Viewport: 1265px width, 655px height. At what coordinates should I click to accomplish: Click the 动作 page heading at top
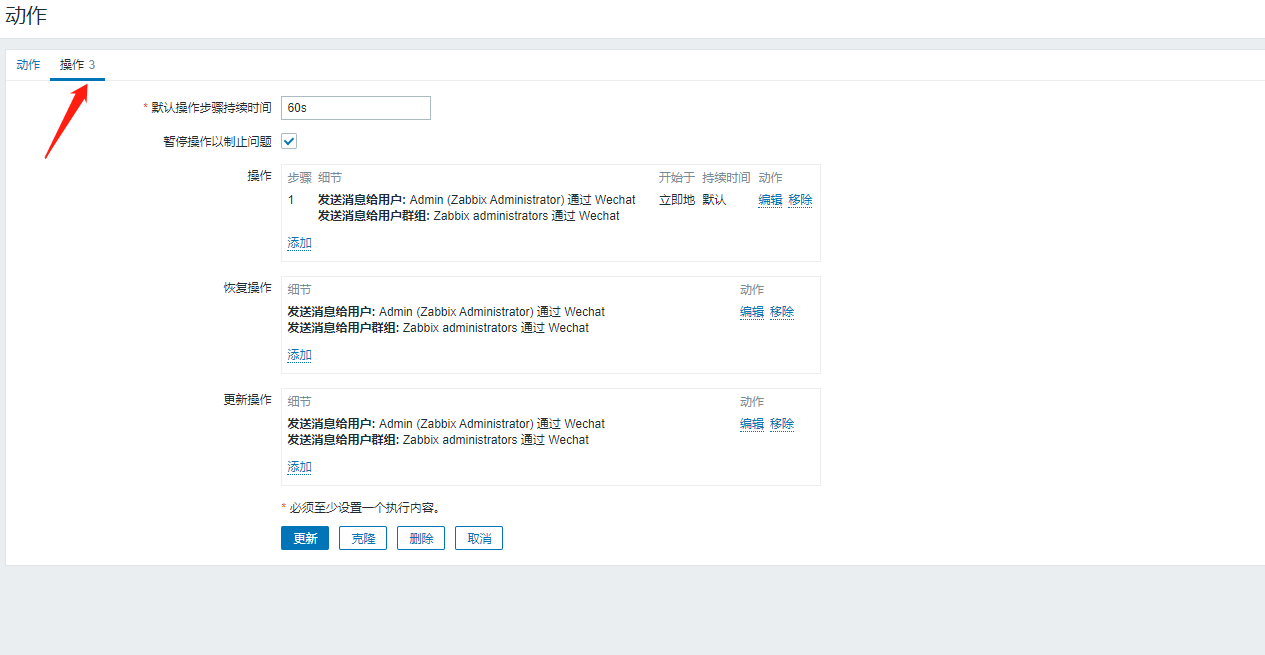point(26,16)
